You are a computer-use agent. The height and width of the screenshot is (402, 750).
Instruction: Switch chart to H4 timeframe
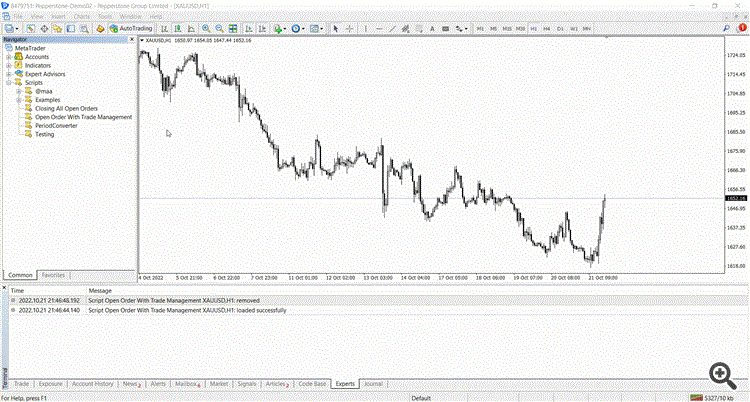click(547, 29)
